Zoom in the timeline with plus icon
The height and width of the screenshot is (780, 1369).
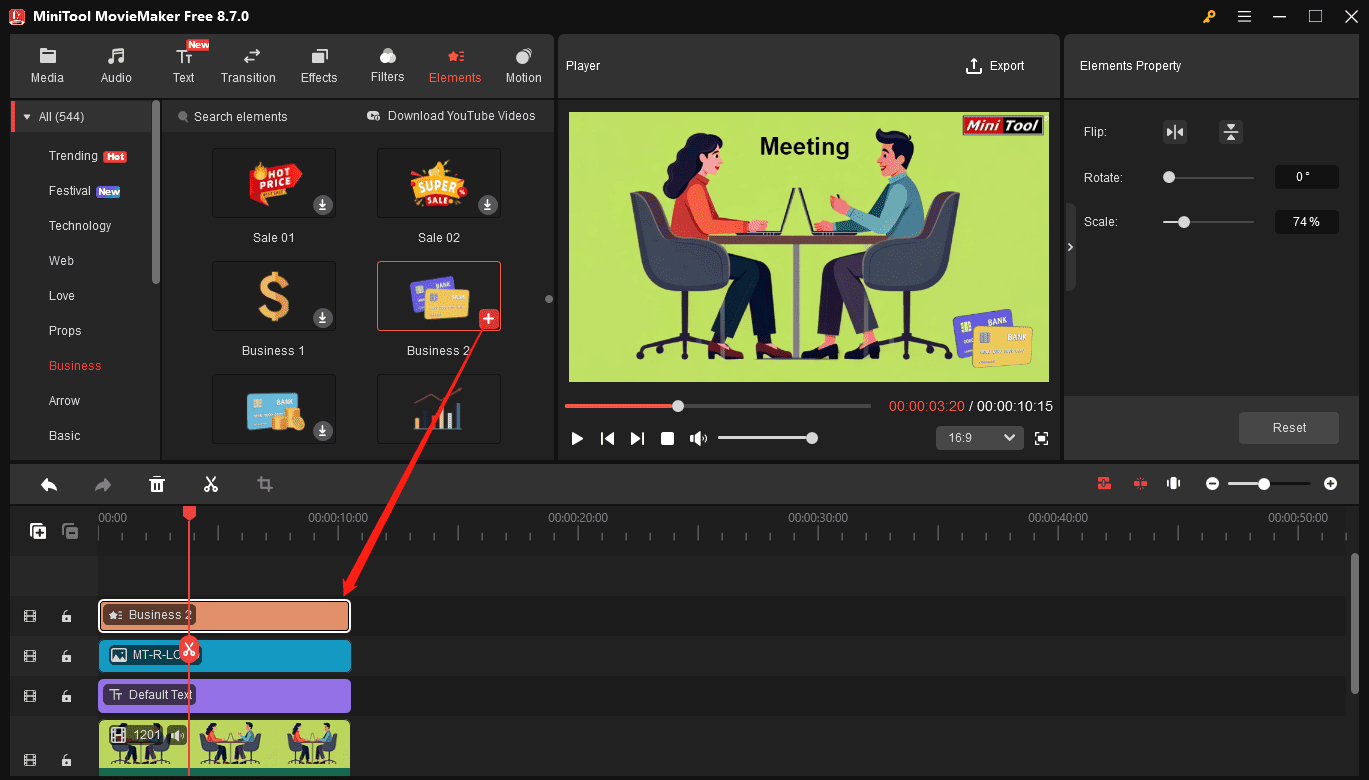[x=1330, y=484]
